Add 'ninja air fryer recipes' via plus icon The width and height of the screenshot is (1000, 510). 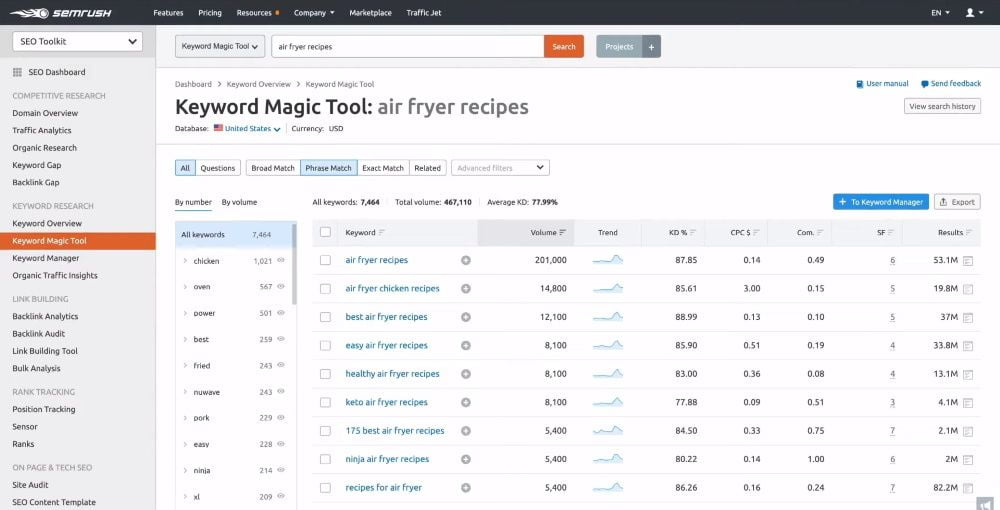tap(466, 459)
